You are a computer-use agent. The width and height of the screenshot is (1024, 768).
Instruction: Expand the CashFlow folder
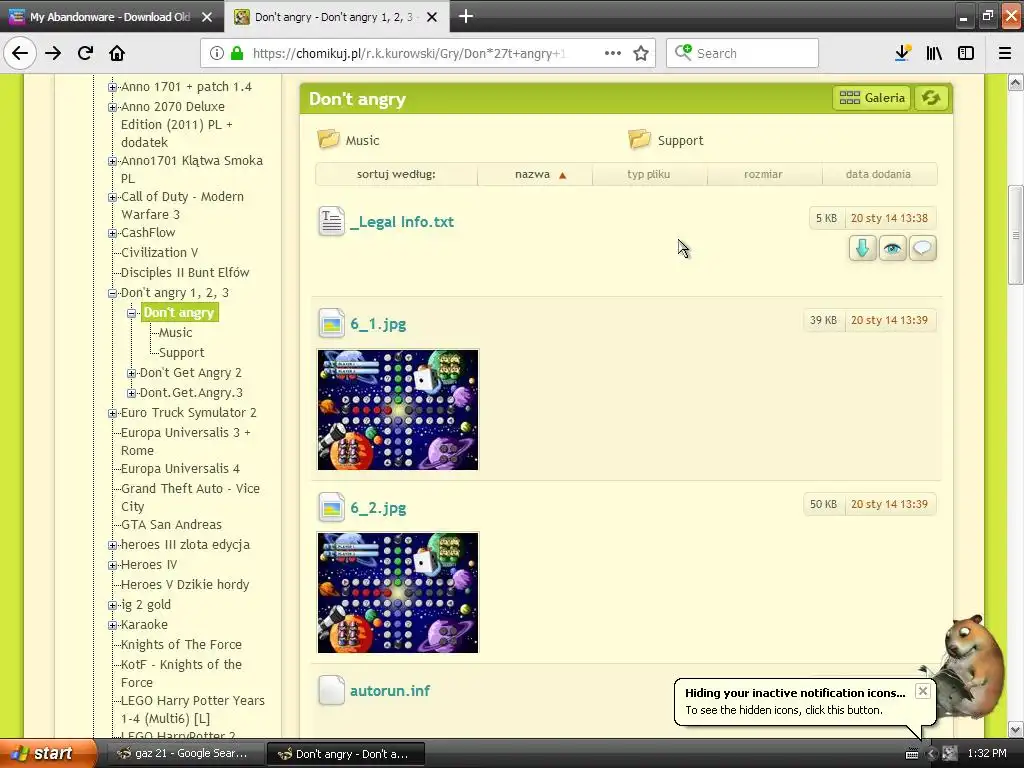112,233
